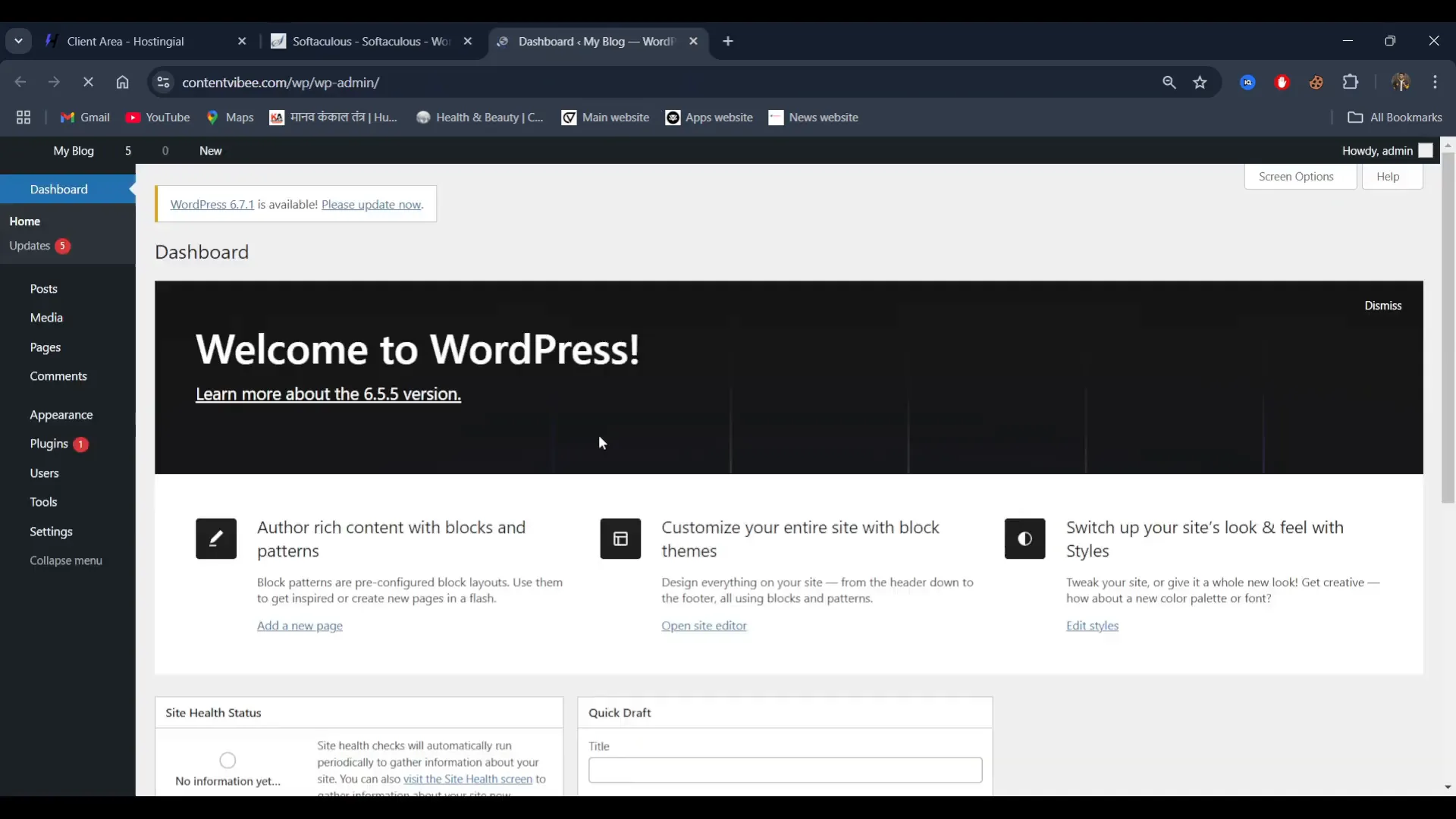Open the zoom magnifier in the address bar
The height and width of the screenshot is (819, 1456).
tap(1169, 83)
